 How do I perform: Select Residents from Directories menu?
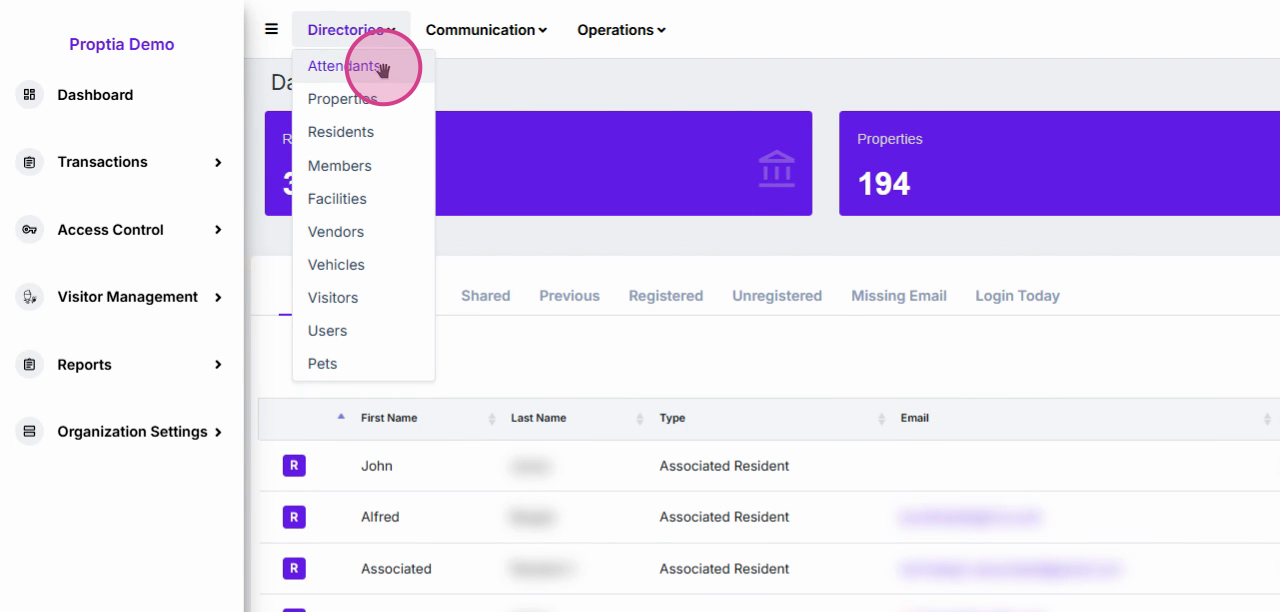(363, 132)
